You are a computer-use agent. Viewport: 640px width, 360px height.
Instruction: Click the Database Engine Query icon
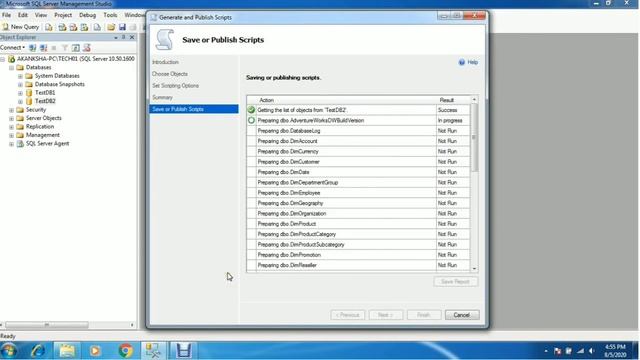[x=49, y=27]
